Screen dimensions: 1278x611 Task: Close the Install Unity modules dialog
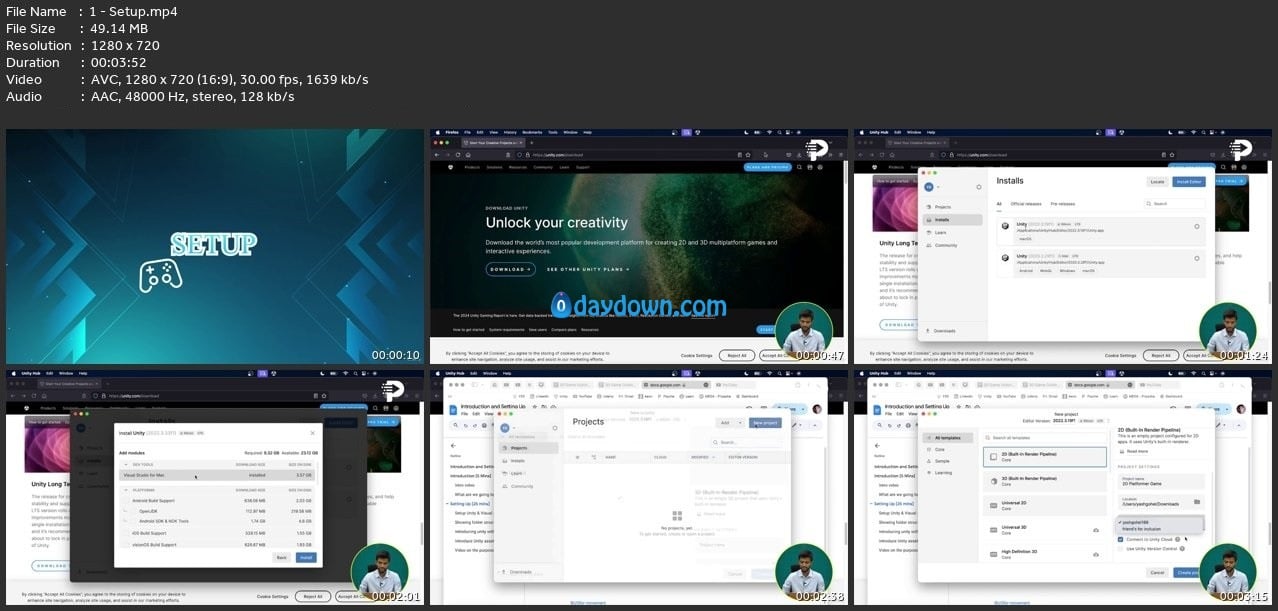312,433
